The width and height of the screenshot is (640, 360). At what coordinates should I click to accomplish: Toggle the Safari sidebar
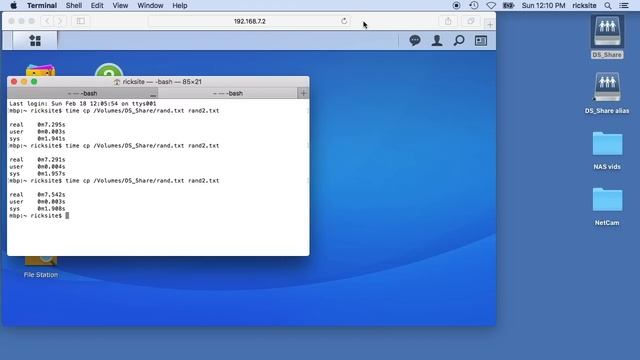[80, 21]
